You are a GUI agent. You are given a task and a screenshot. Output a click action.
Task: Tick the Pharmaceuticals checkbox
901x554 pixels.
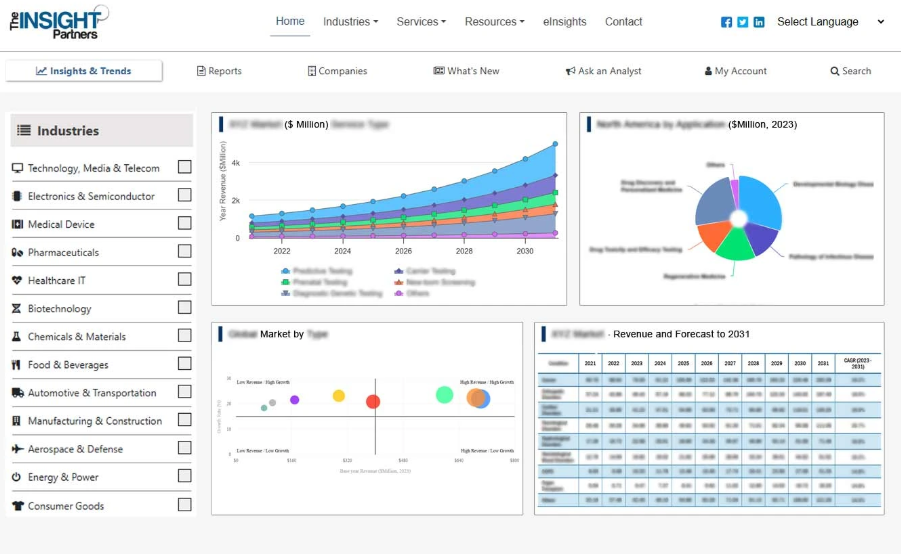click(x=185, y=251)
